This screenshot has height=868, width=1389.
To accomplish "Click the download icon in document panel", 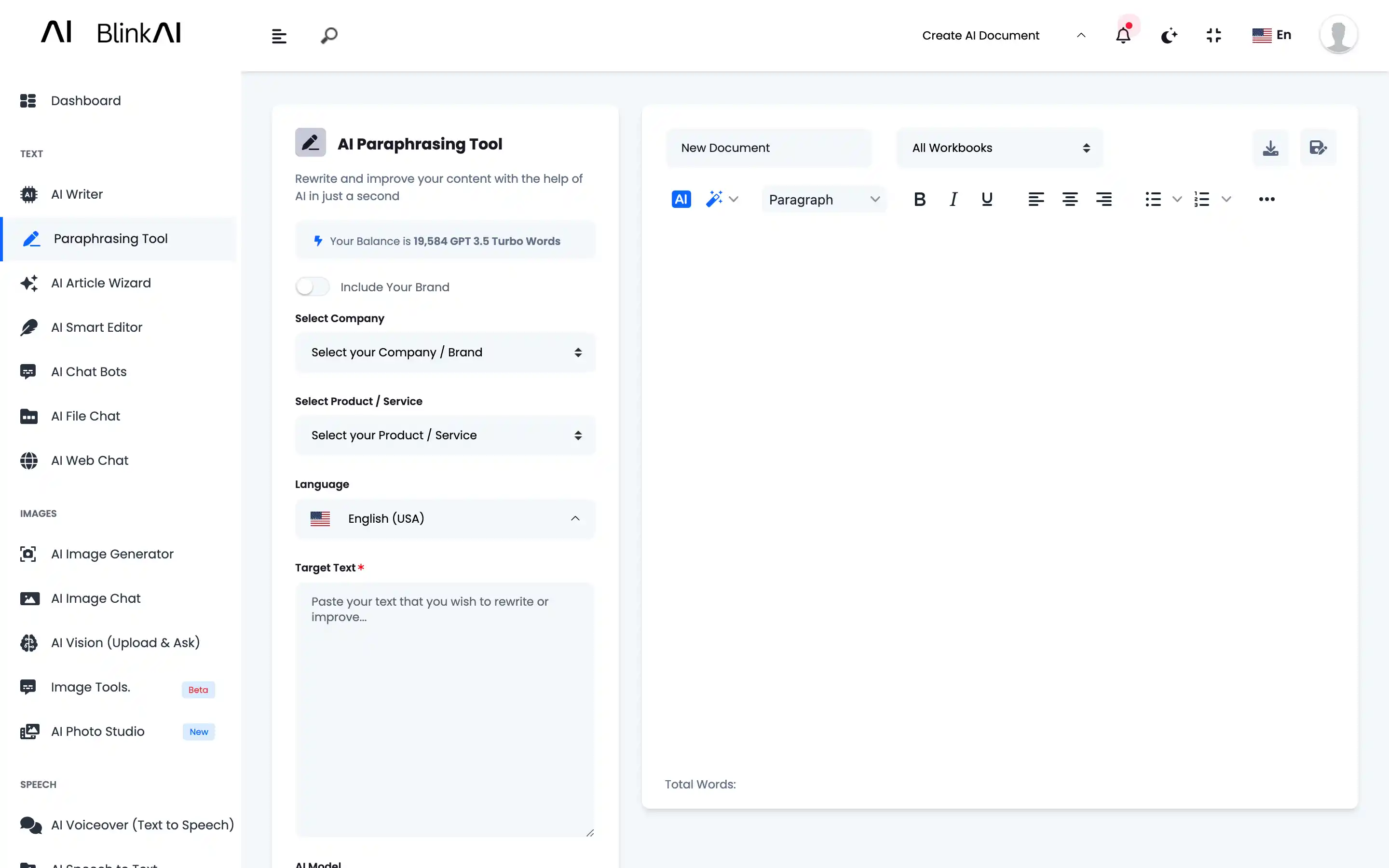I will point(1271,147).
